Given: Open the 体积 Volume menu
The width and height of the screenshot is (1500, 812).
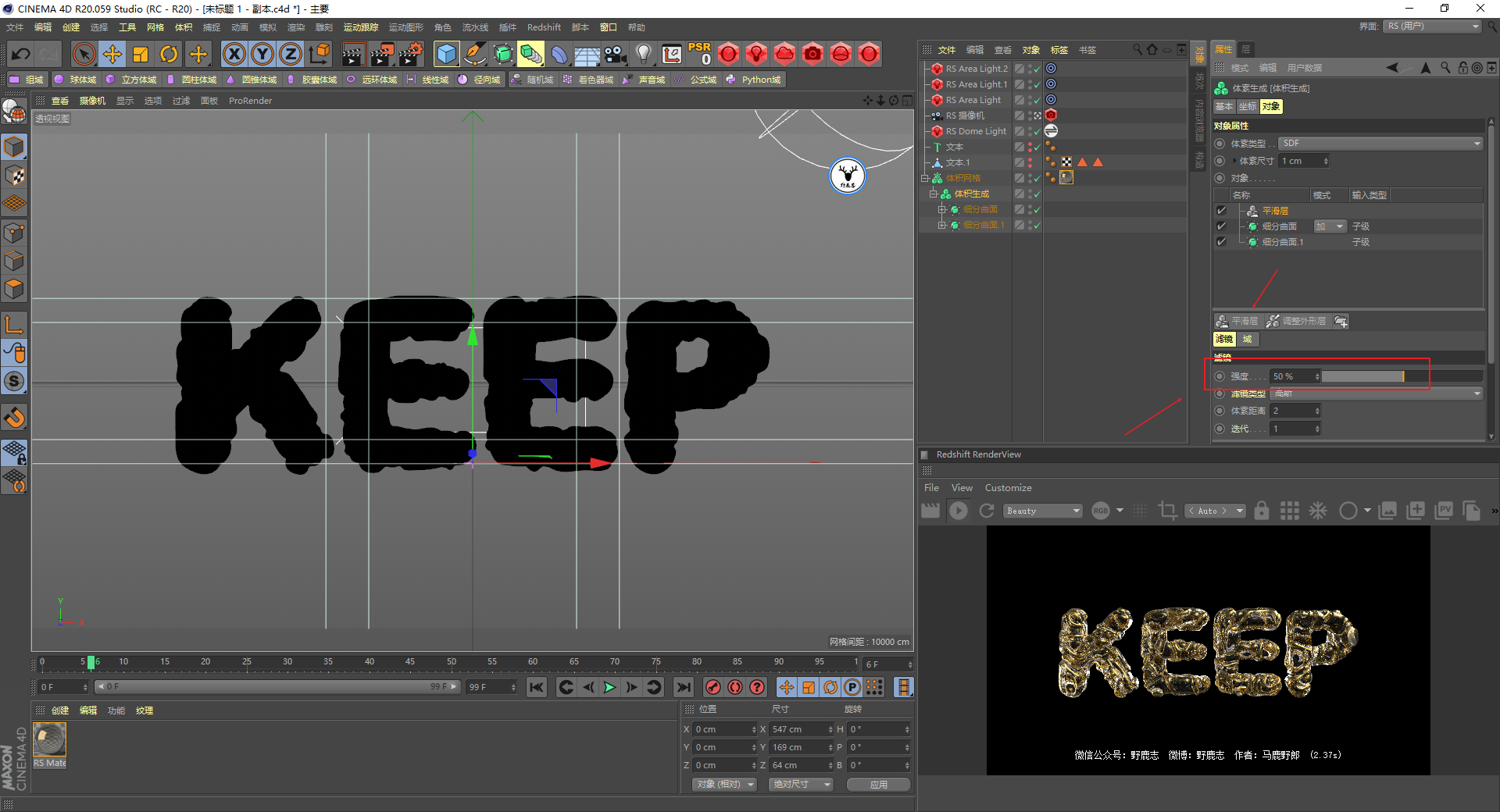Looking at the screenshot, I should [184, 27].
